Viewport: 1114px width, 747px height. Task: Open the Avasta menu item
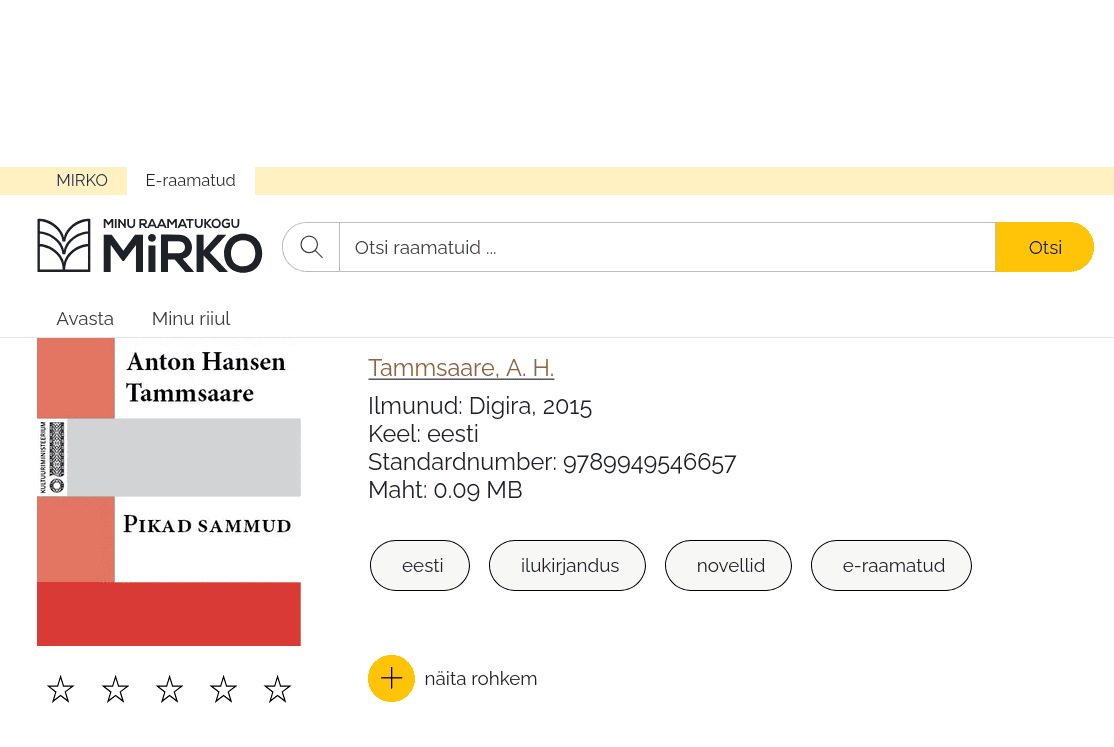85,318
